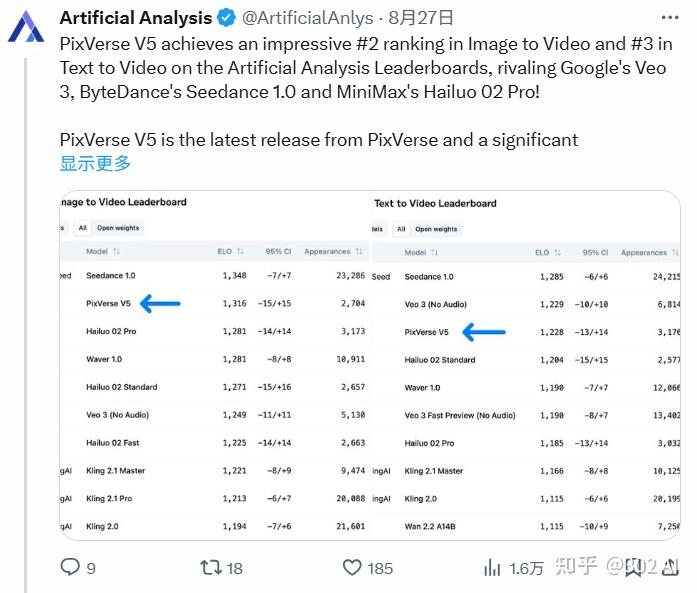Select 'Open weights' filter in Text to Video leaderboard
Viewport: 697px width, 593px height.
tap(436, 229)
